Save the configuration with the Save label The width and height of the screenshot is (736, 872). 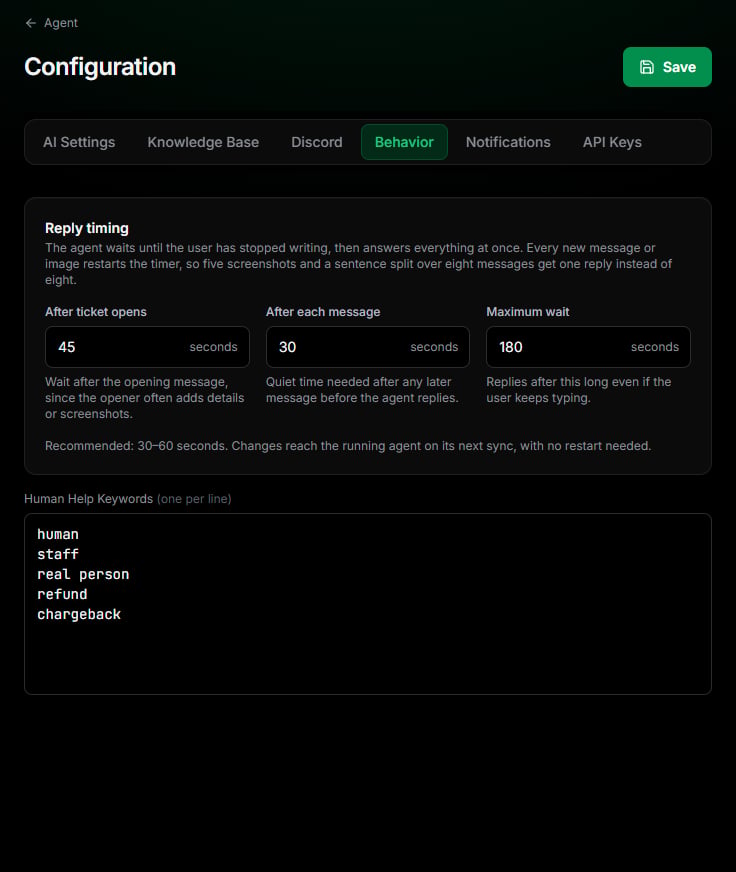[x=679, y=67]
